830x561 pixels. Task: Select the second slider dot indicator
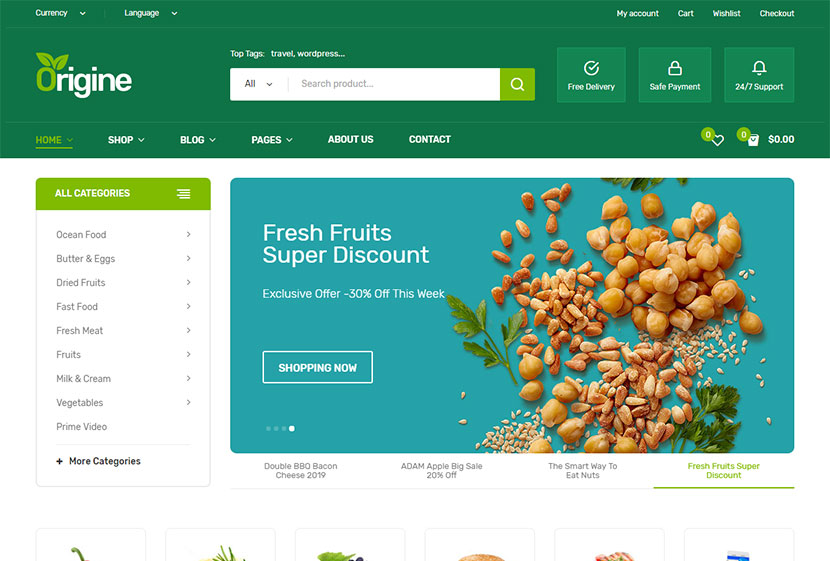[276, 429]
